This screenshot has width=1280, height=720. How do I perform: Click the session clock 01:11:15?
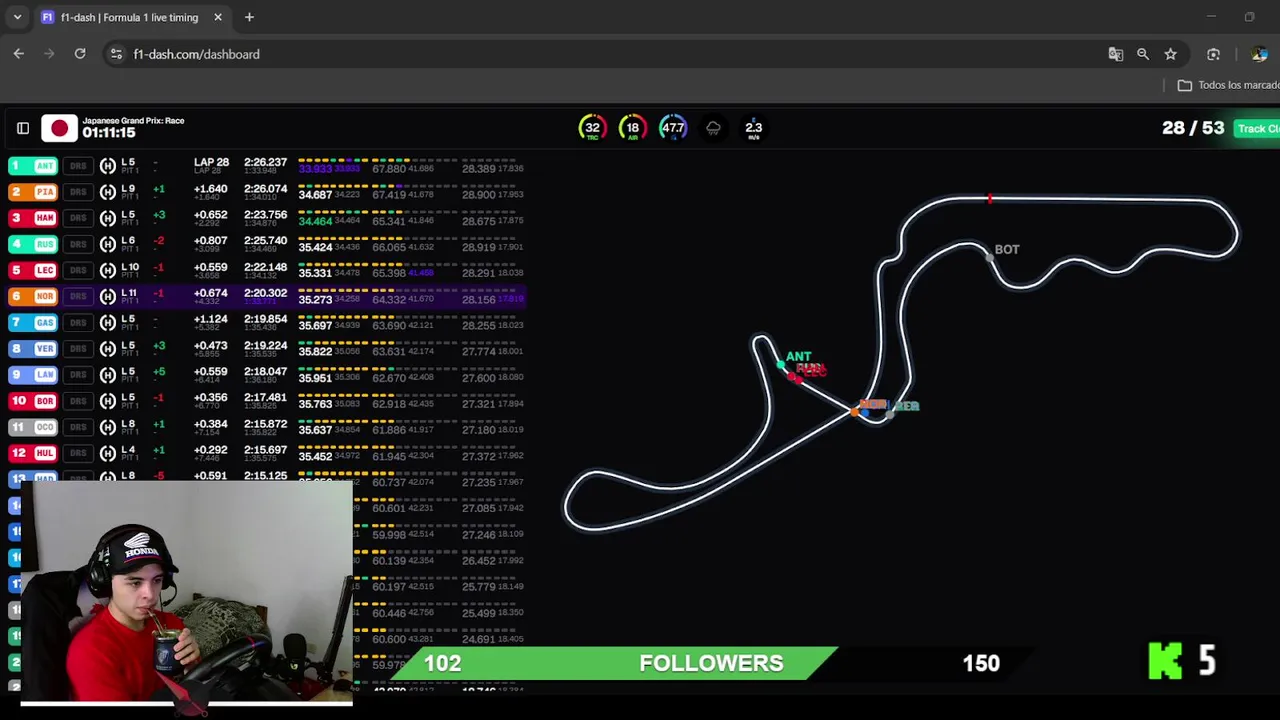tap(109, 133)
